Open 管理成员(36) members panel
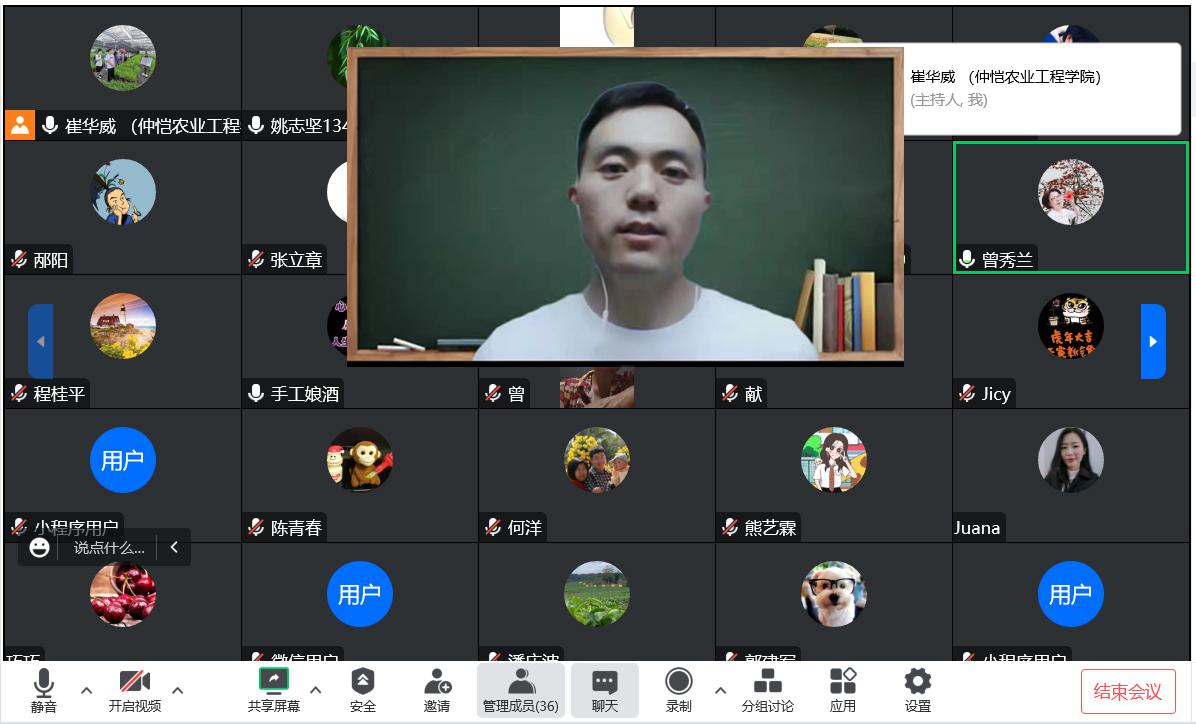This screenshot has width=1196, height=724. tap(520, 690)
